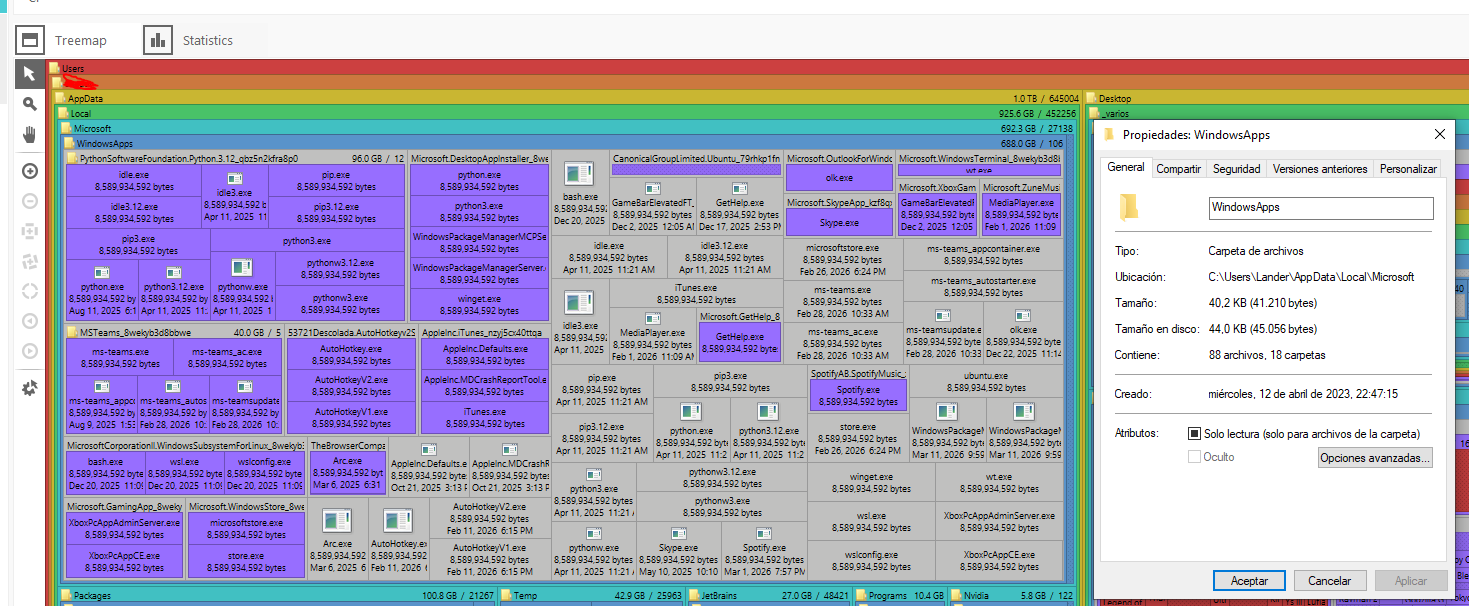The height and width of the screenshot is (606, 1469).
Task: Open Opciones avanzadas dialog
Action: coord(1375,458)
